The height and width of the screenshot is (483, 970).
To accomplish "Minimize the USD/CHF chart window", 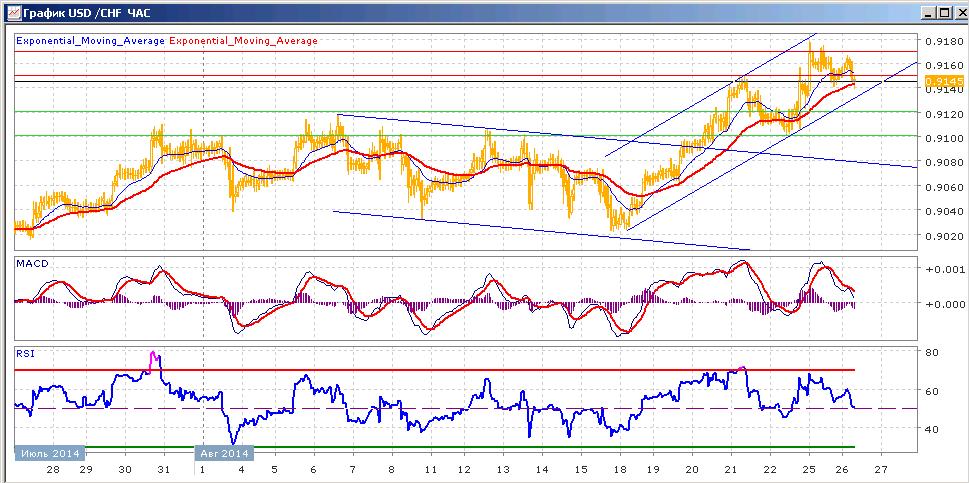I will click(927, 12).
